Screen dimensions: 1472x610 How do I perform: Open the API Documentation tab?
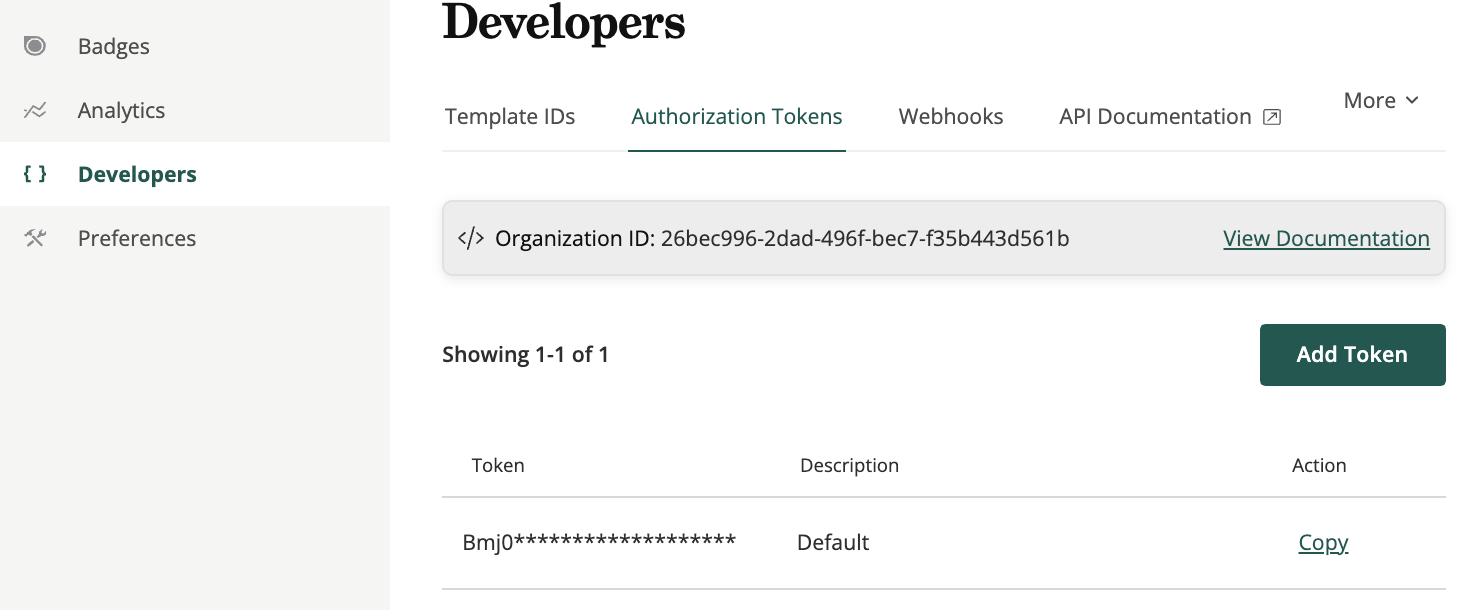click(x=1155, y=117)
